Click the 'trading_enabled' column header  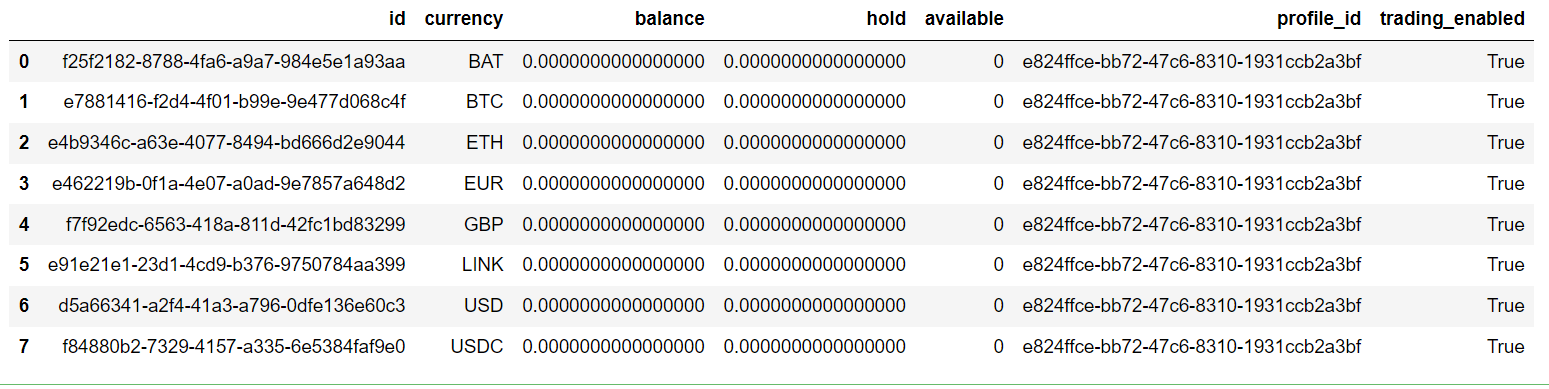[1452, 18]
